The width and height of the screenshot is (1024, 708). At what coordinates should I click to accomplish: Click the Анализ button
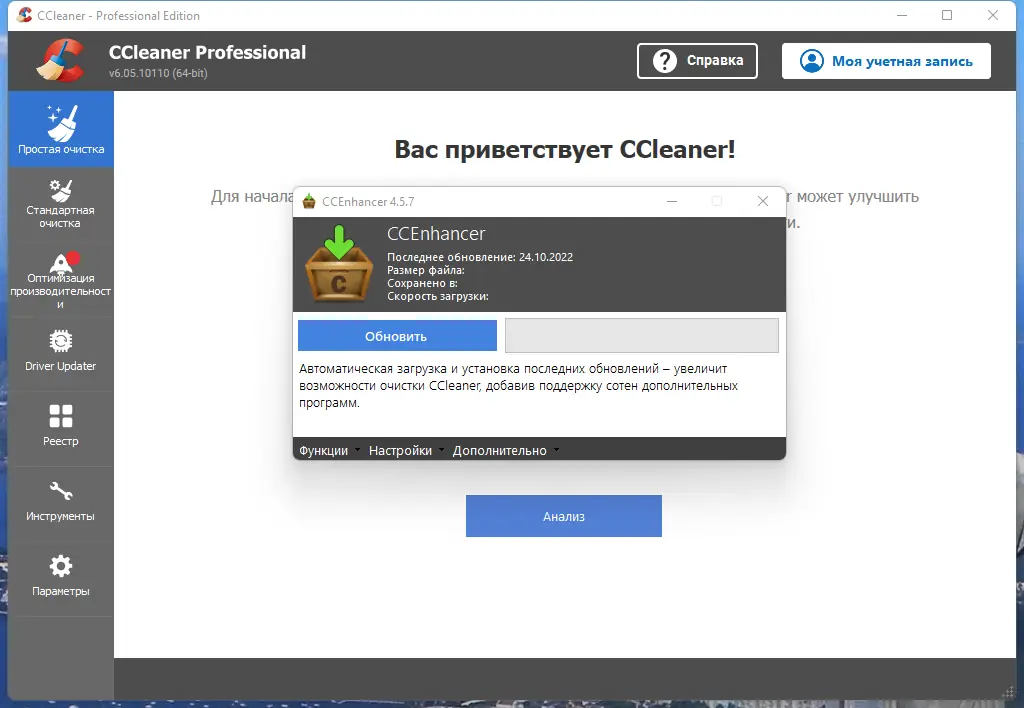pos(564,516)
